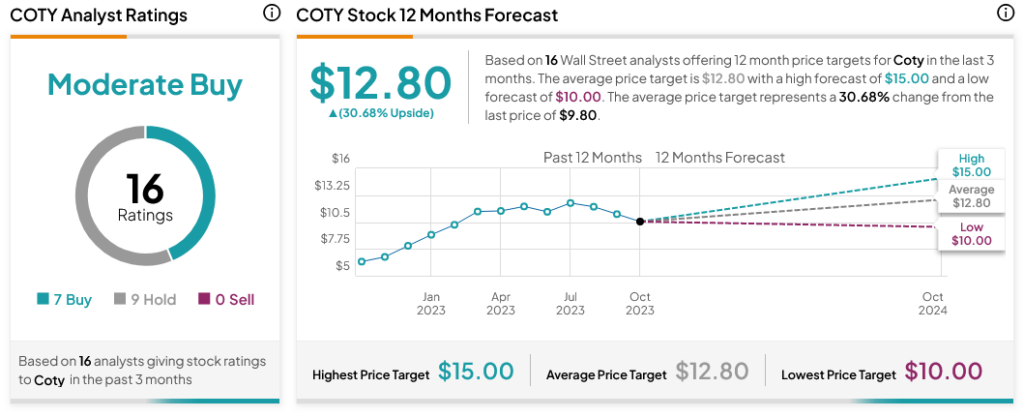
Task: Click the info icon beside 12 Months Forecast
Action: pos(1004,13)
